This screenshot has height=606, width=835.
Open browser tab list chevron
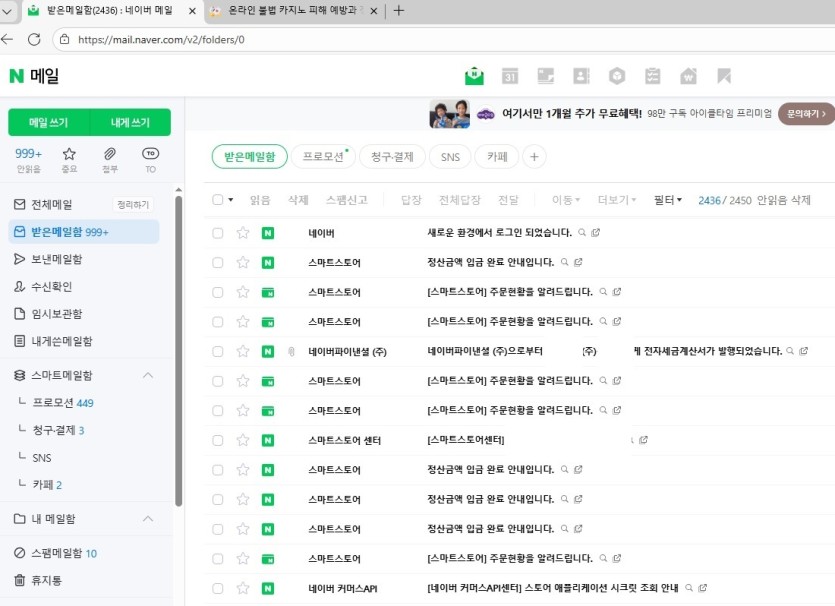(6, 11)
